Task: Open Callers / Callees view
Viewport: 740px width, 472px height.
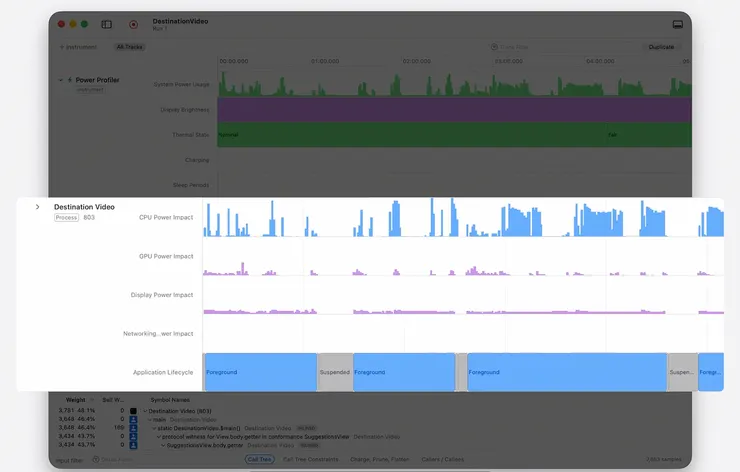Action: pyautogui.click(x=443, y=459)
